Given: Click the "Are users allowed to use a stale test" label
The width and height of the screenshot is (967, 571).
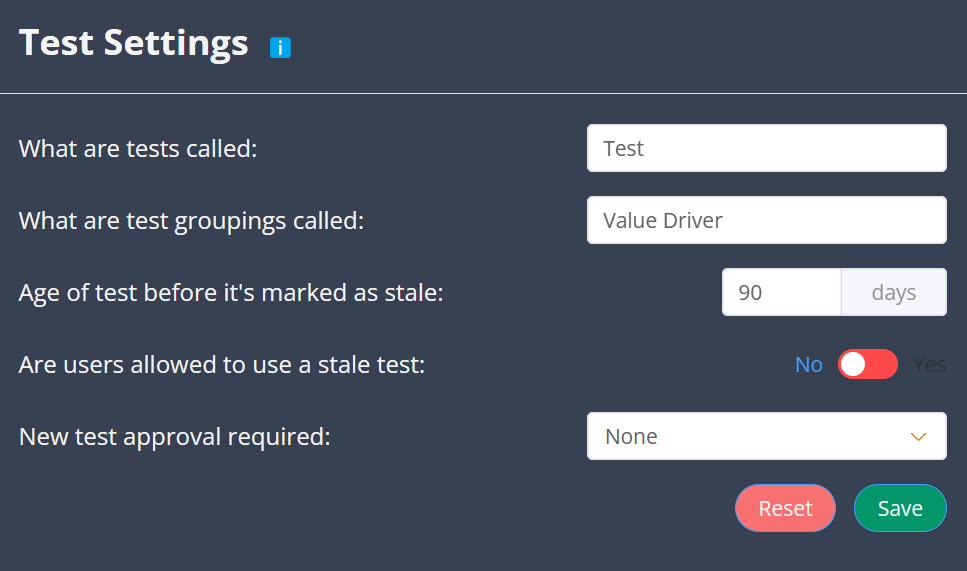Looking at the screenshot, I should coord(222,365).
